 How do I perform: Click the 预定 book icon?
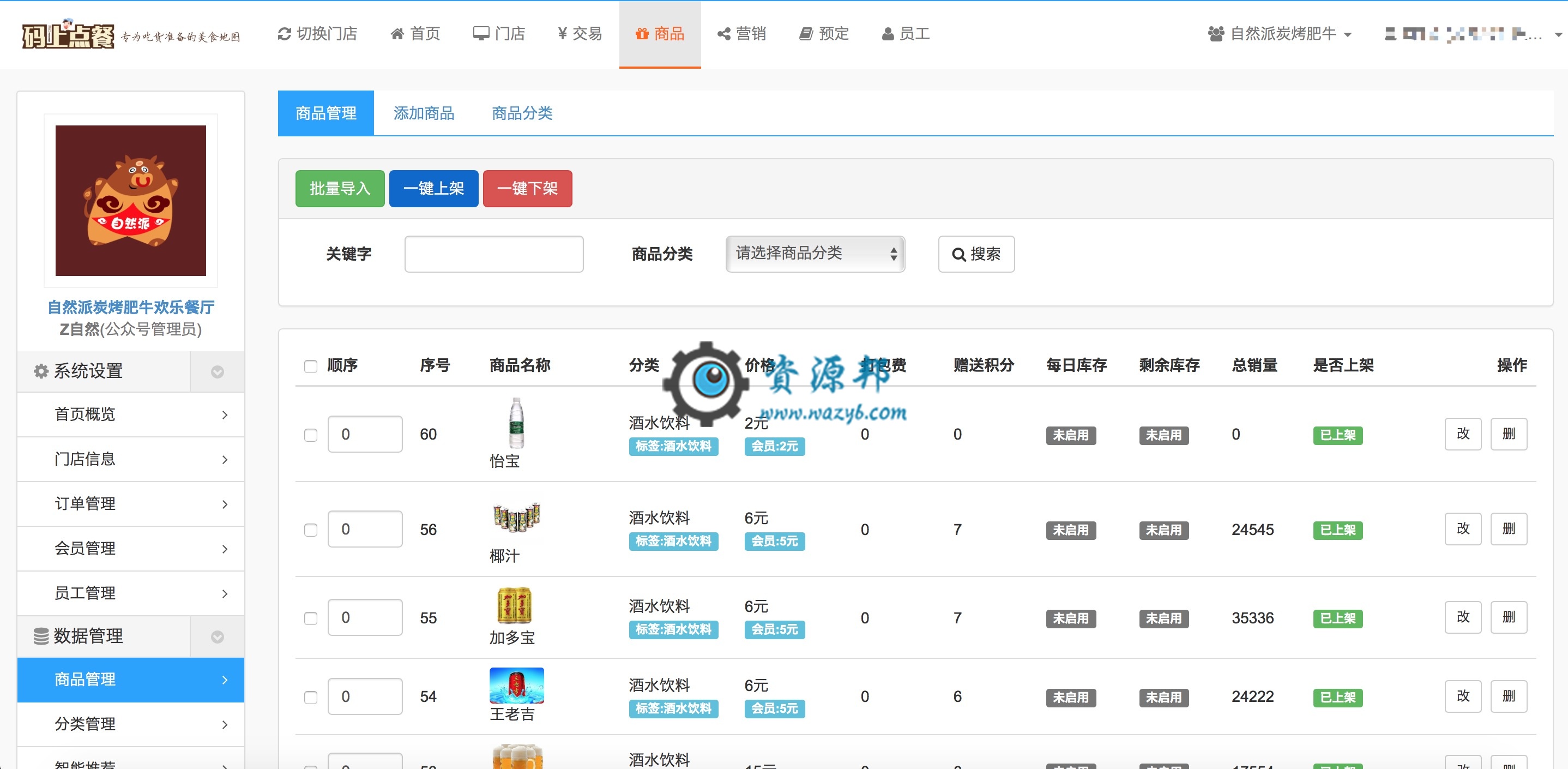coord(806,34)
